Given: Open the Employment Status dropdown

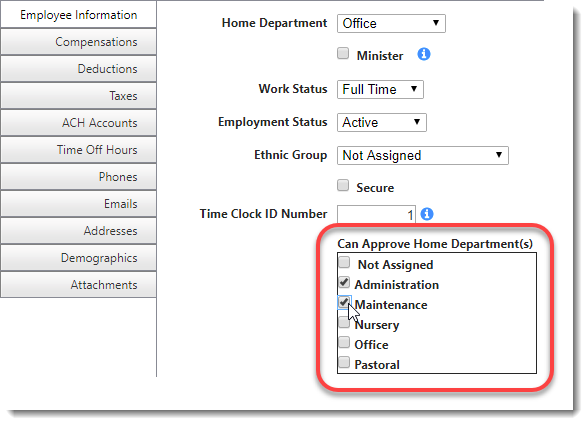Looking at the screenshot, I should tap(382, 123).
